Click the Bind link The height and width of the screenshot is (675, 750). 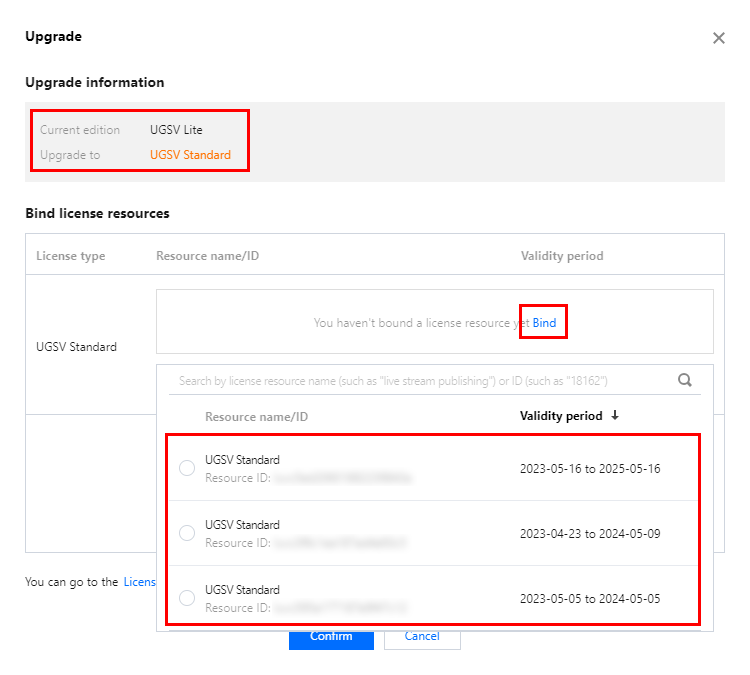(x=544, y=323)
